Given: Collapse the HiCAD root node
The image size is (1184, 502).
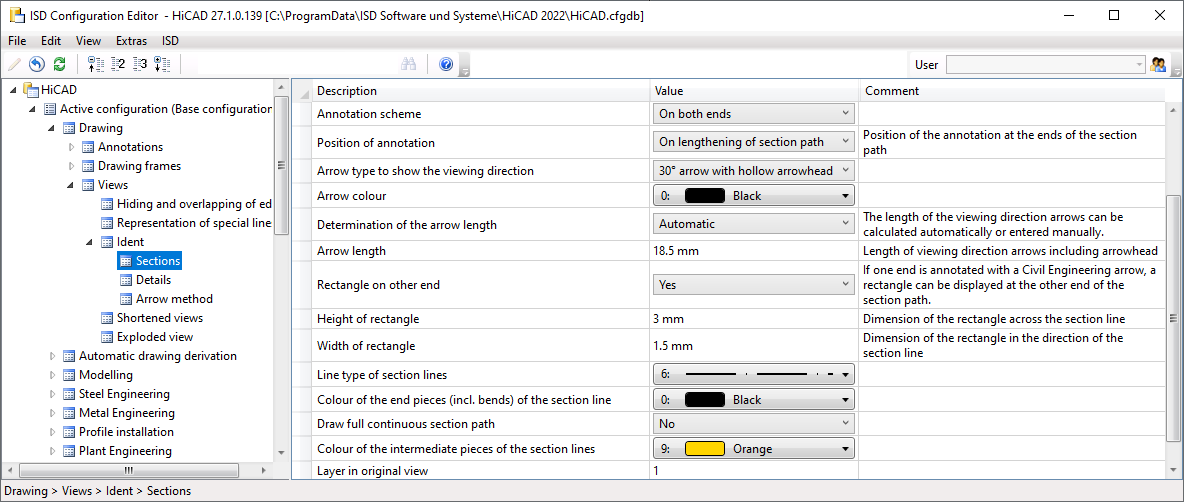Looking at the screenshot, I should (14, 90).
